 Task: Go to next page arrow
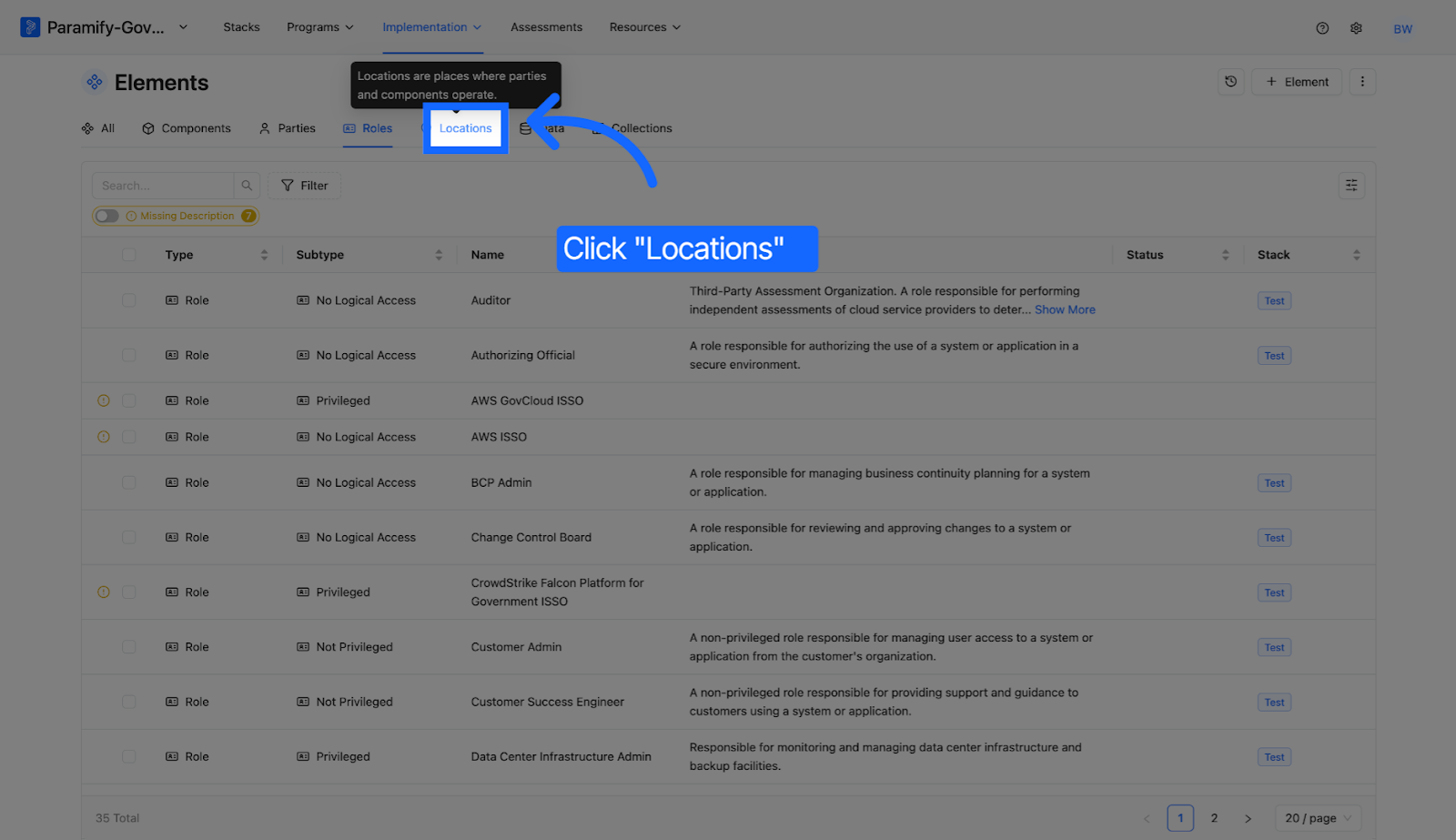(1248, 818)
